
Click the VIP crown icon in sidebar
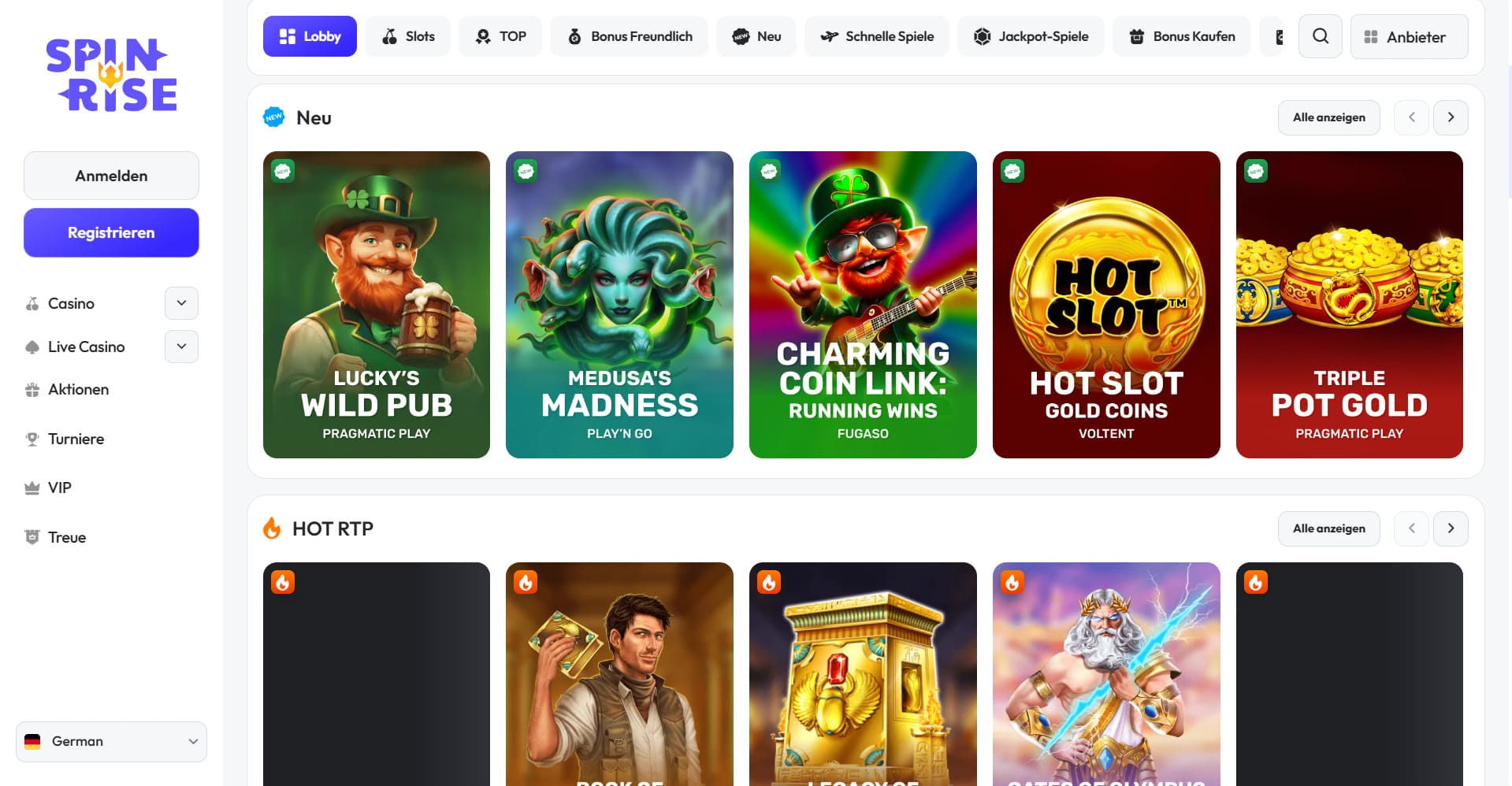pos(32,488)
